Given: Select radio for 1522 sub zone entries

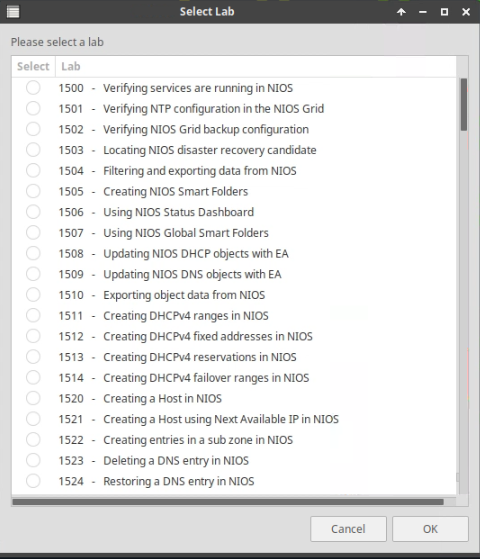Looking at the screenshot, I should coord(33,439).
